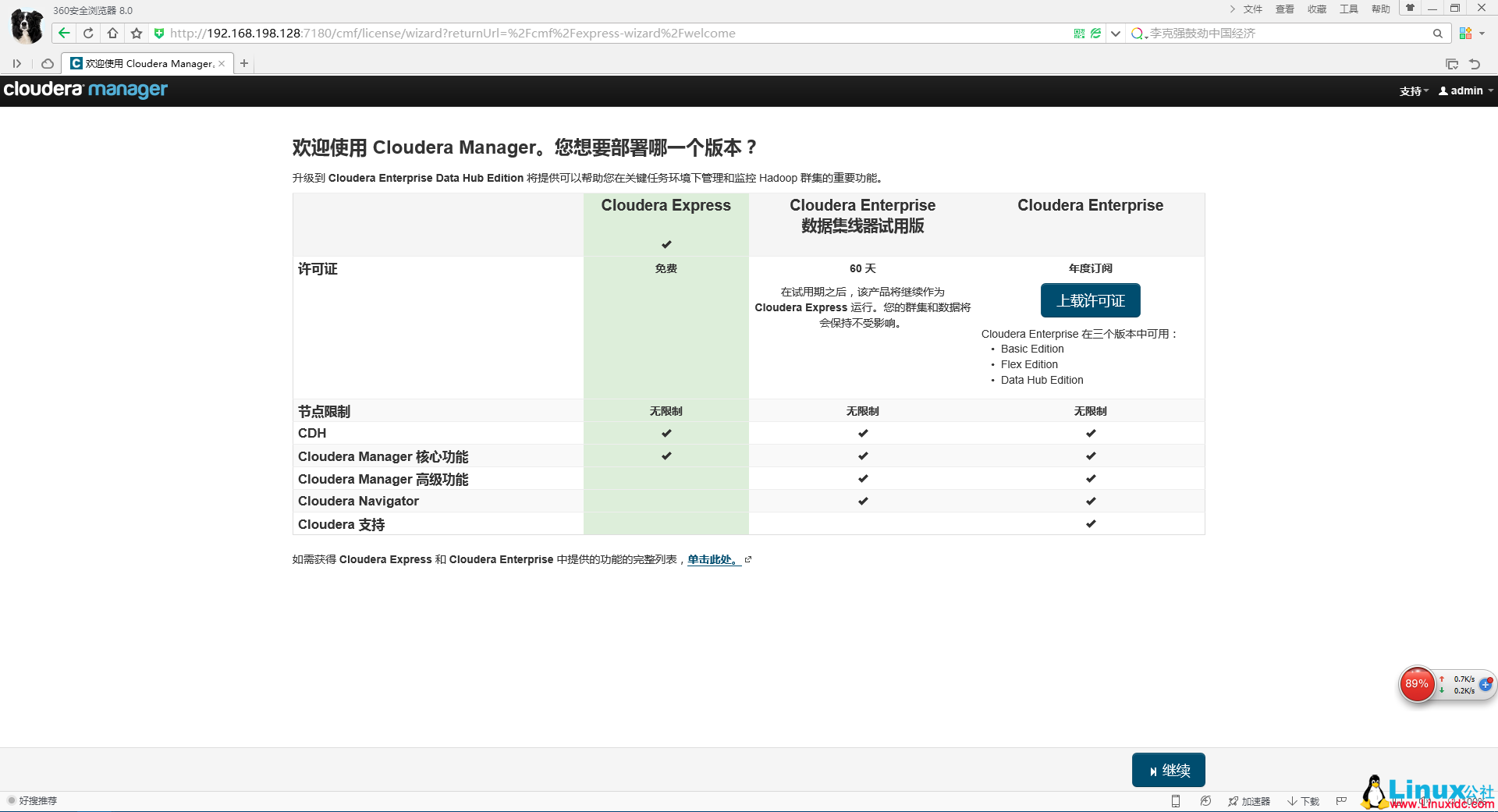Select the Cloudera Enterprise 数据集线器试用版 column
Image resolution: width=1498 pixels, height=812 pixels.
coord(862,216)
